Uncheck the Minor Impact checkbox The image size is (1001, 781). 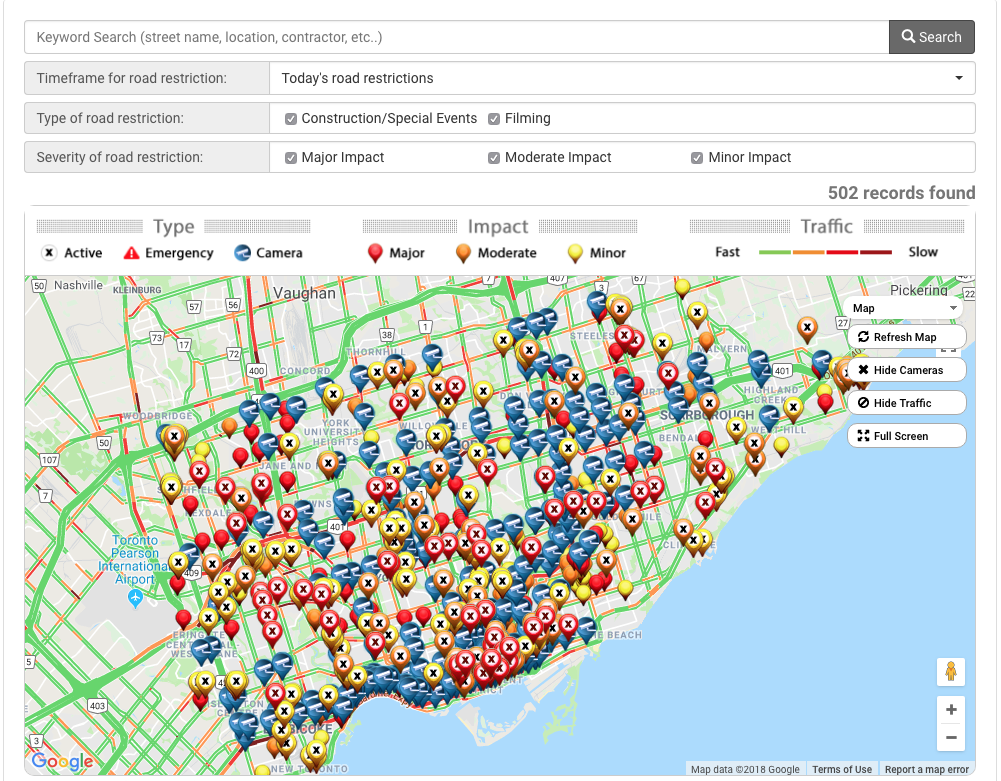click(x=696, y=157)
